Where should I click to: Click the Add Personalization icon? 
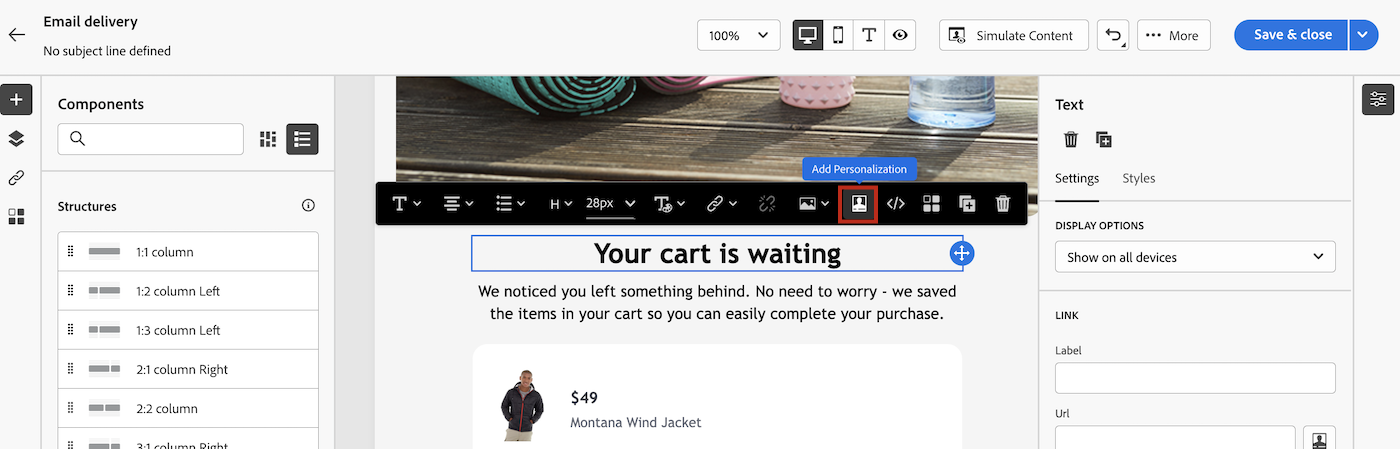click(858, 204)
